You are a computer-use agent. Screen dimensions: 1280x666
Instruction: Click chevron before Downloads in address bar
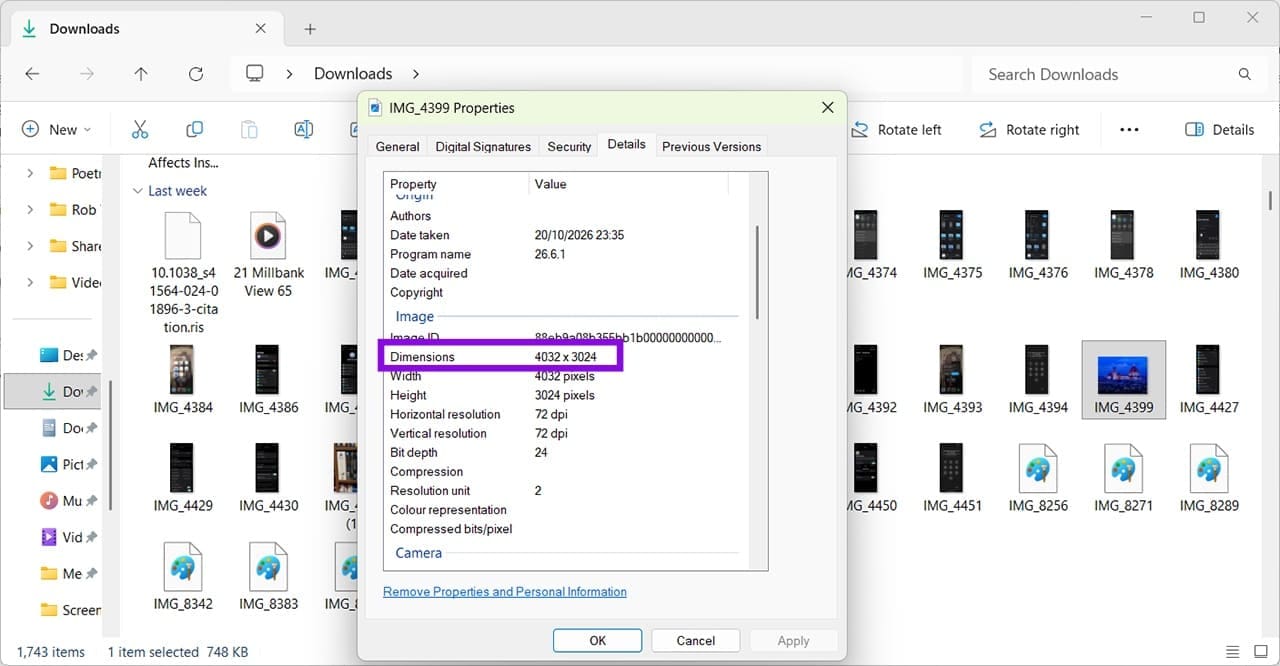290,74
